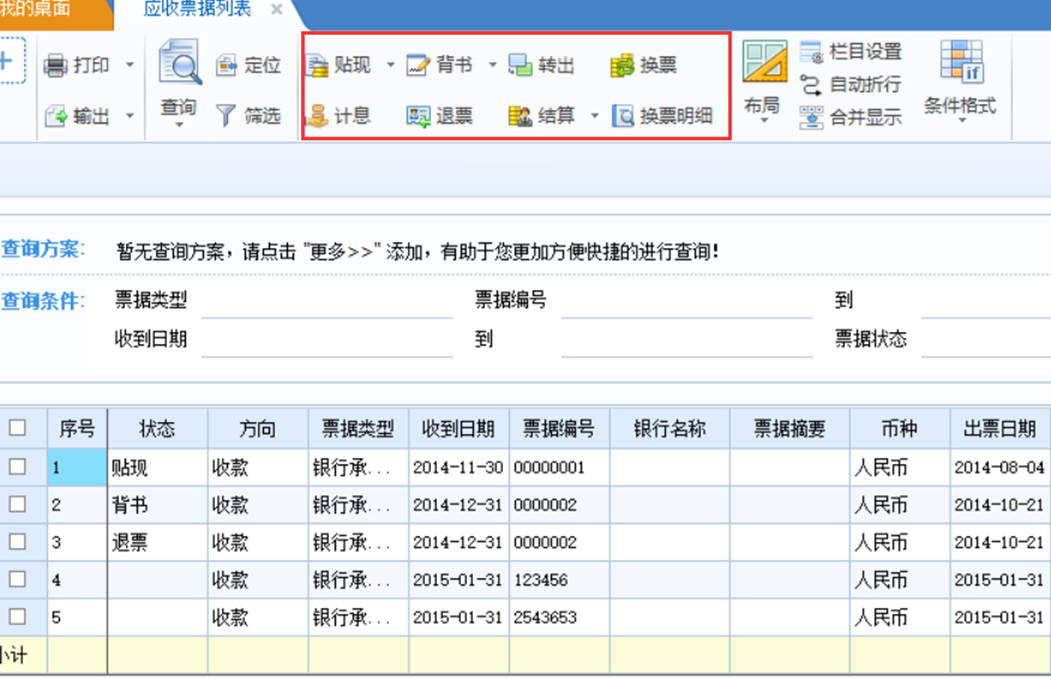This screenshot has height=679, width=1051.
Task: Expand the 贴现 dropdown arrow
Action: point(391,65)
